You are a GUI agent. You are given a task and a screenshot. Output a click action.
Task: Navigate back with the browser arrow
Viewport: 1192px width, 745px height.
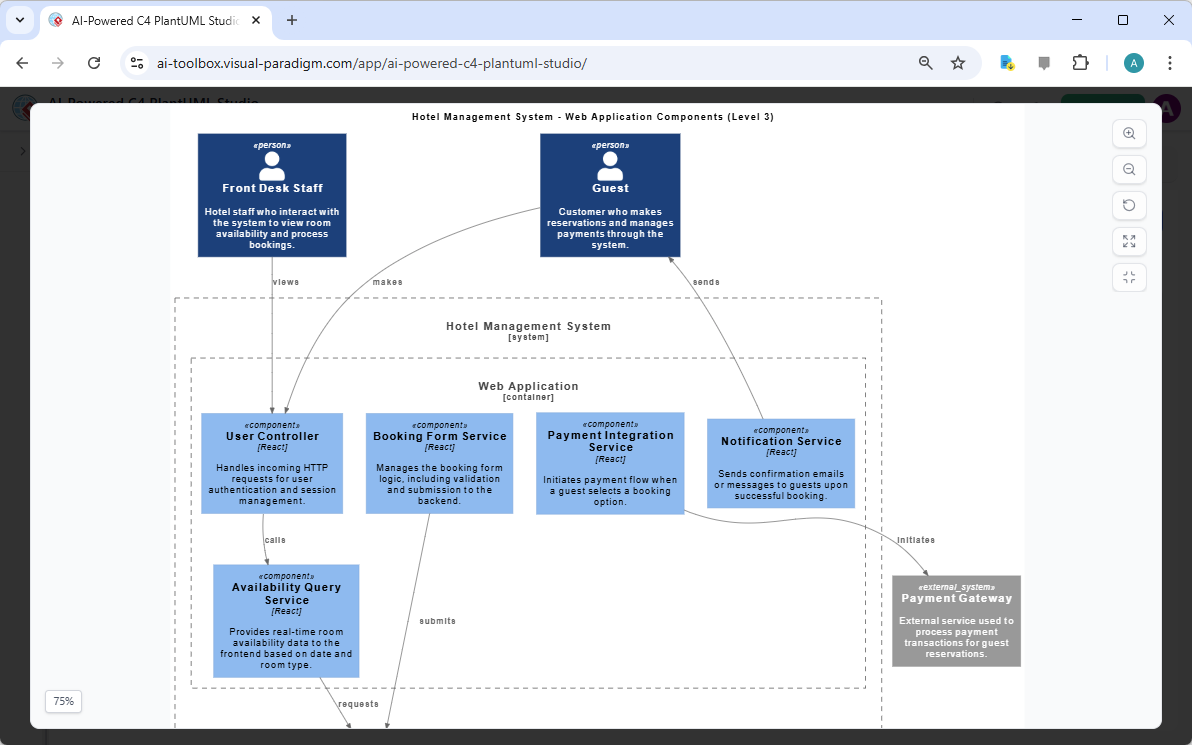(22, 62)
